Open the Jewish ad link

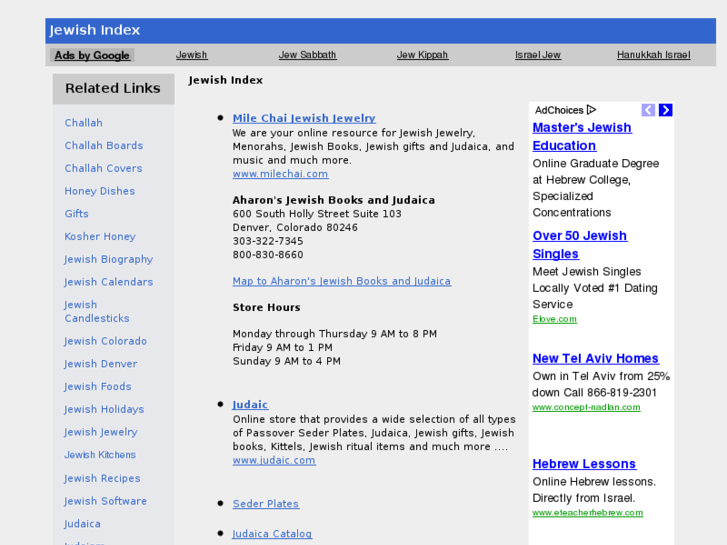point(191,55)
